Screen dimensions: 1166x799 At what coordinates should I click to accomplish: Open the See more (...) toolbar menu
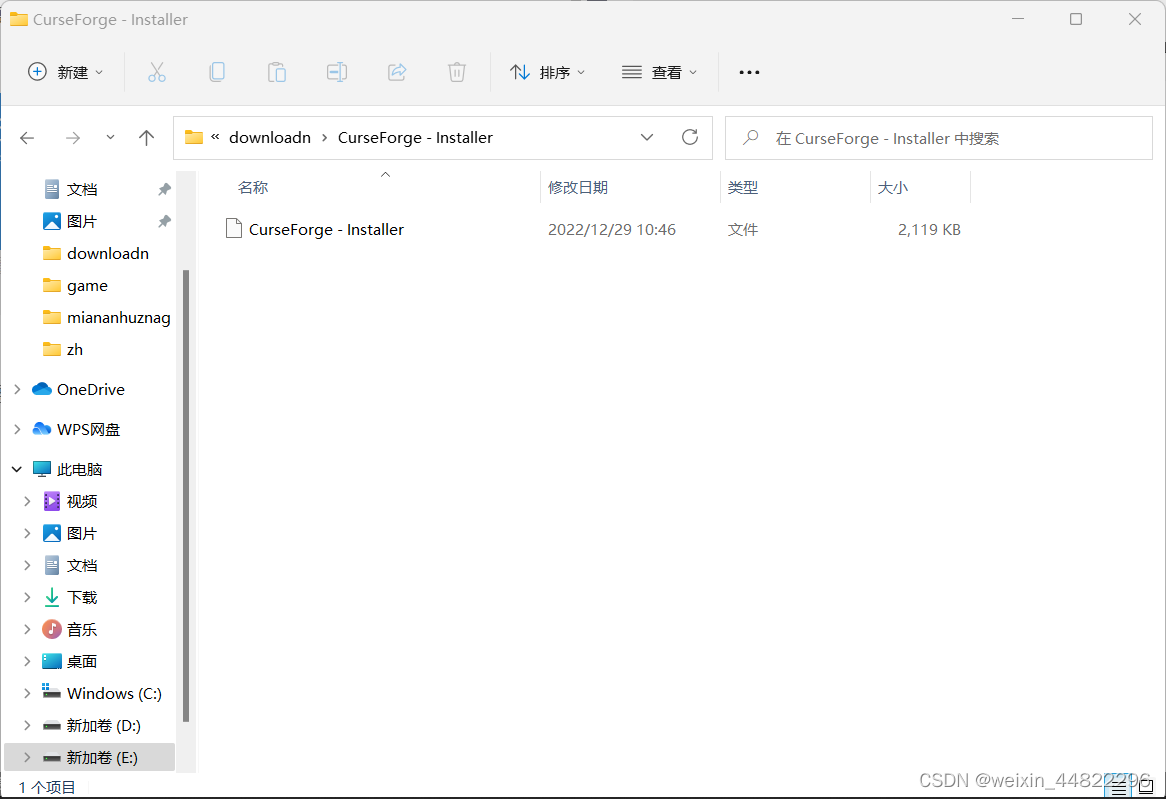coord(749,71)
